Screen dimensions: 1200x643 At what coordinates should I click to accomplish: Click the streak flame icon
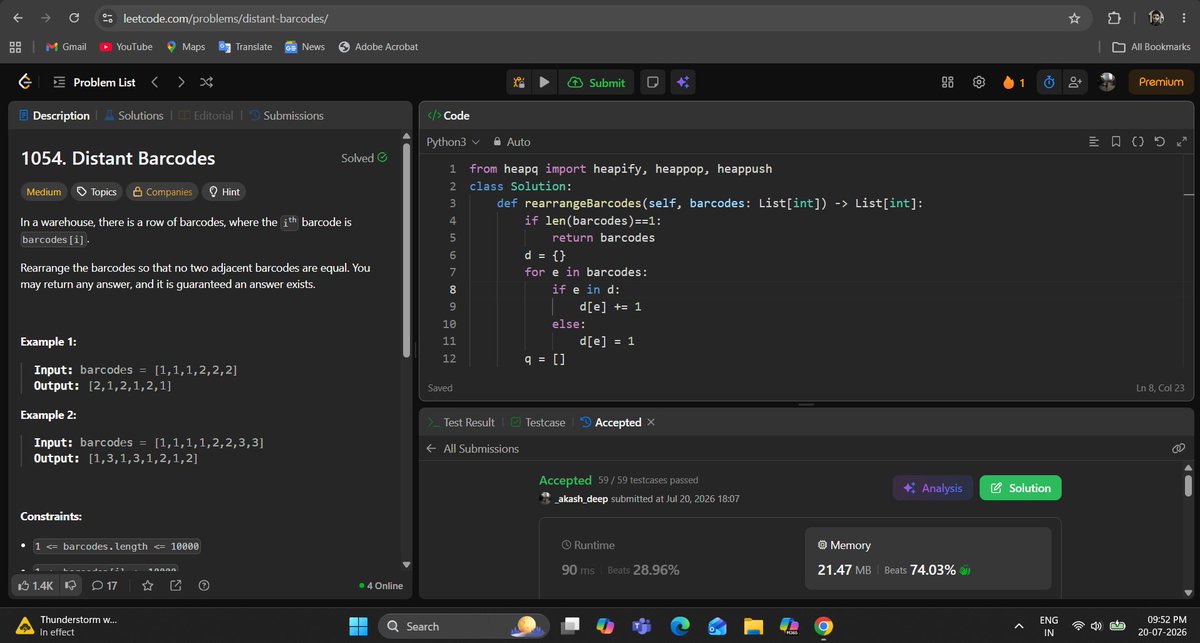pos(1008,83)
